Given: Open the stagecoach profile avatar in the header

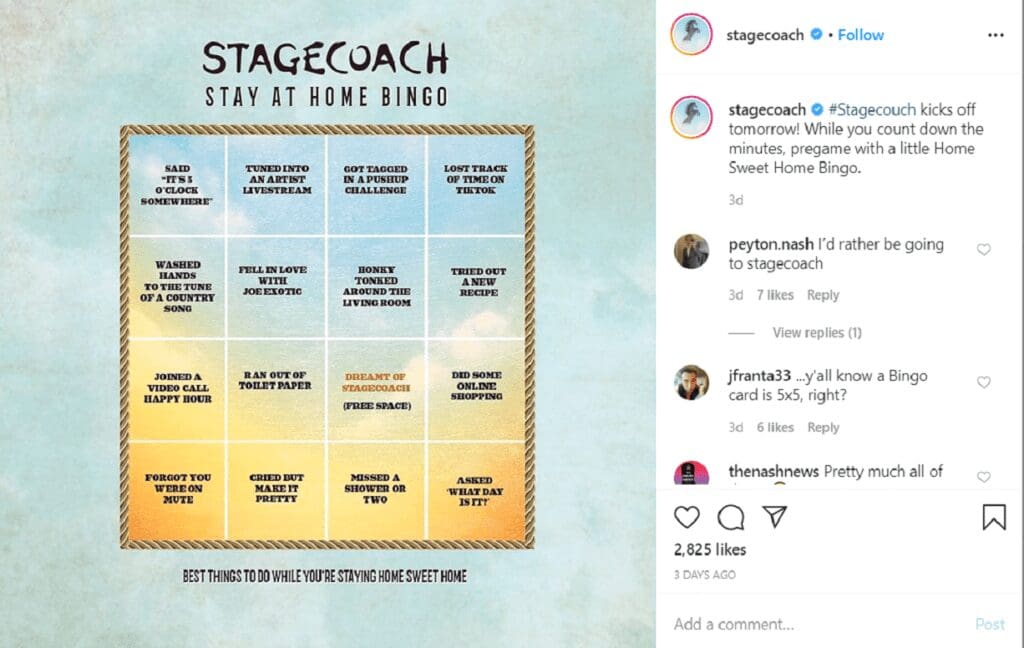Looking at the screenshot, I should pyautogui.click(x=691, y=34).
